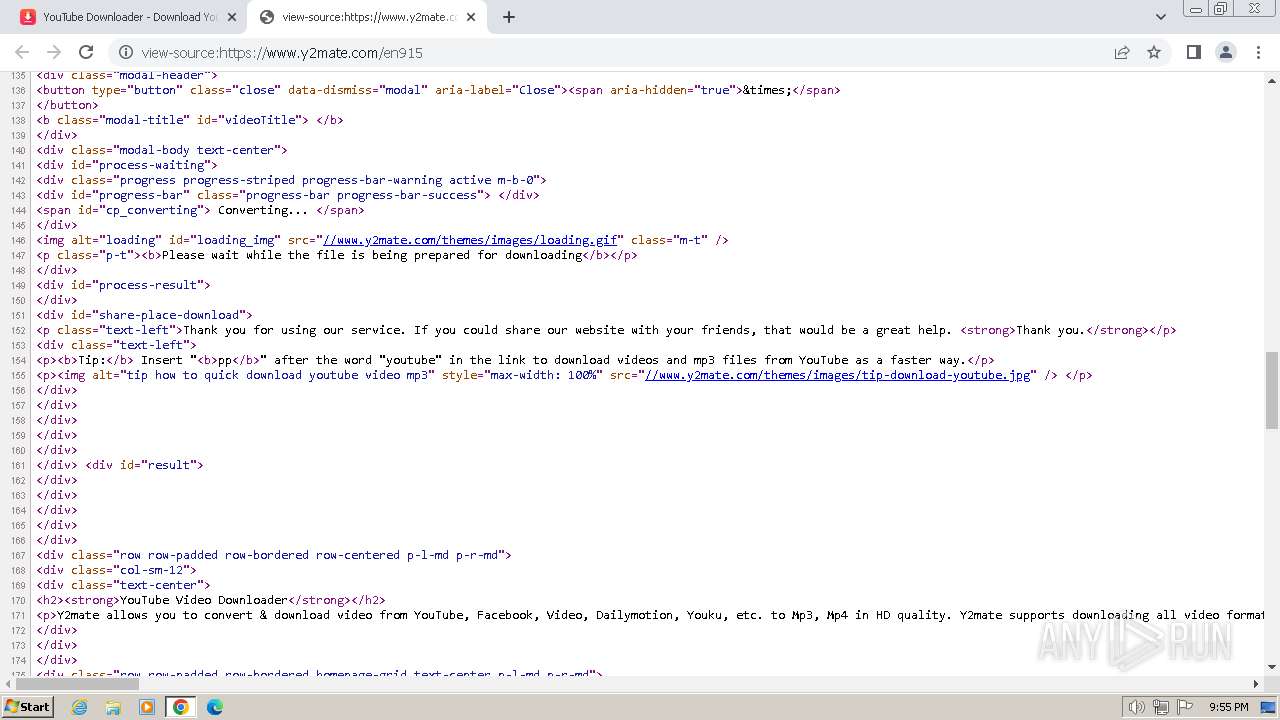Select the view-source y2mate tab
This screenshot has height=720, width=1280.
click(368, 17)
